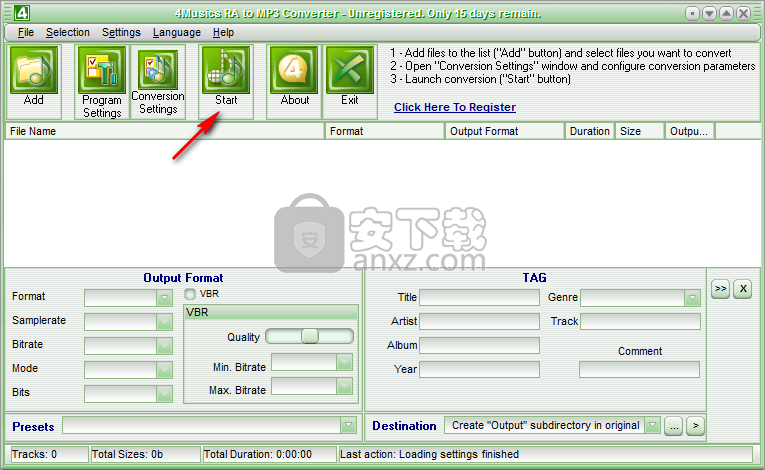
Task: Open the Selection menu
Action: click(68, 33)
